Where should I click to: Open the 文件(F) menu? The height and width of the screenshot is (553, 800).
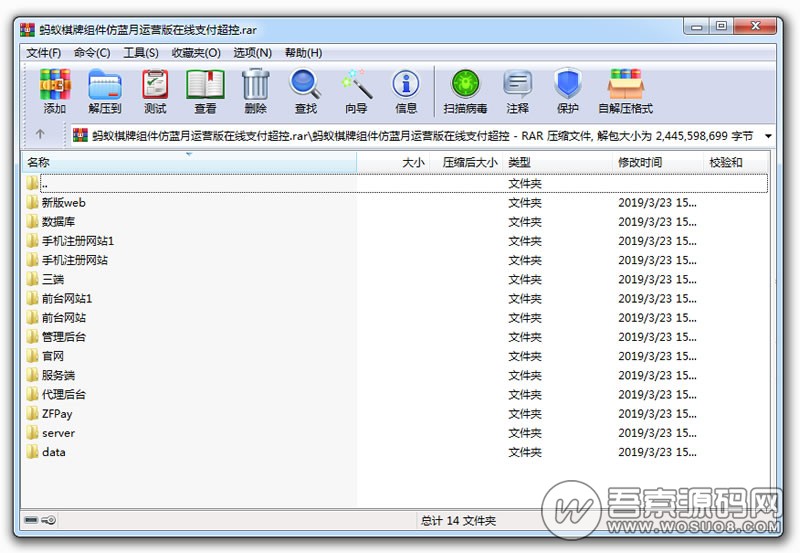(x=44, y=53)
